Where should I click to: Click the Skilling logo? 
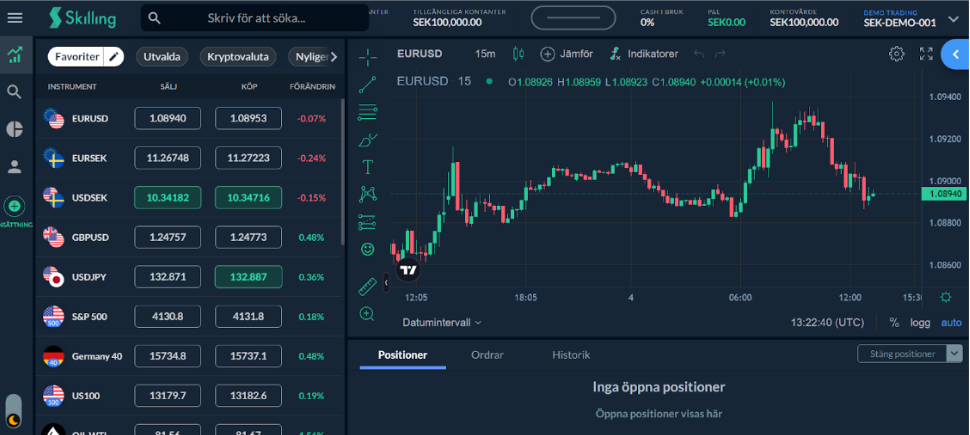point(82,18)
